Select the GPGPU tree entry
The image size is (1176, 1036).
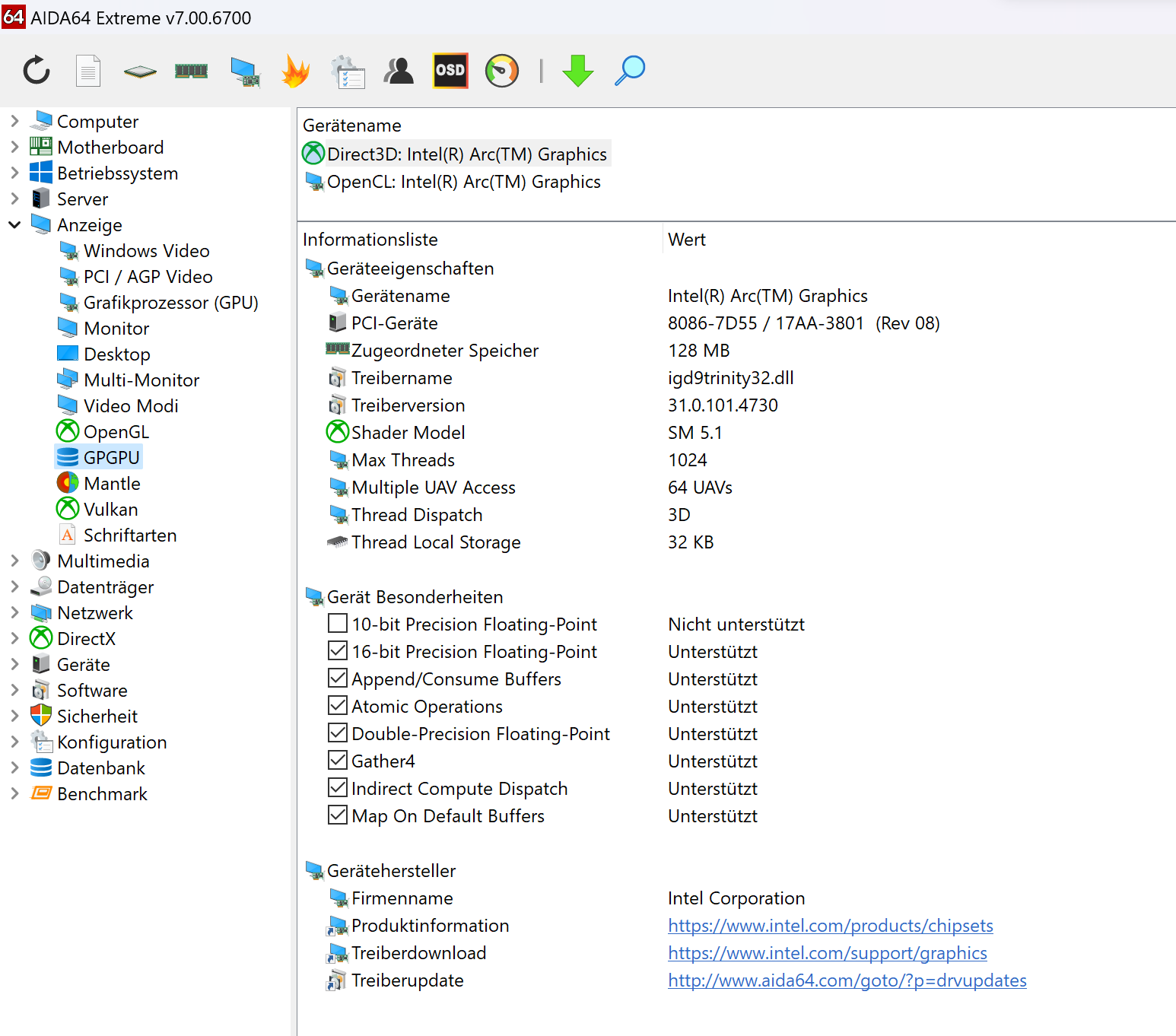click(98, 457)
